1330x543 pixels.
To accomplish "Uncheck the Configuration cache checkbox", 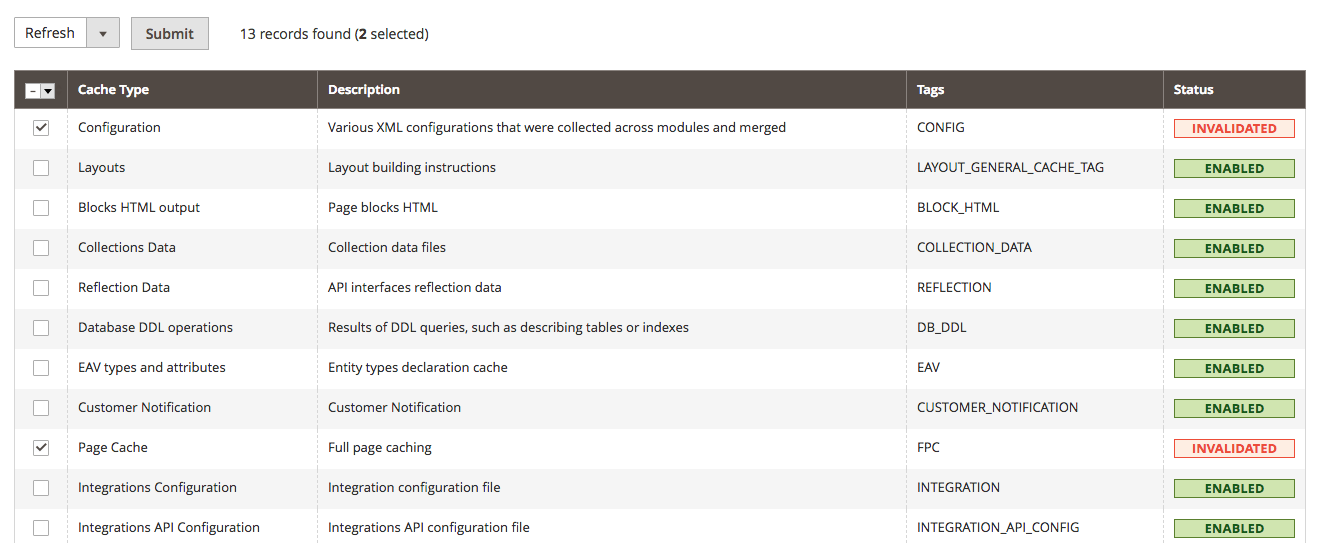I will (x=41, y=128).
